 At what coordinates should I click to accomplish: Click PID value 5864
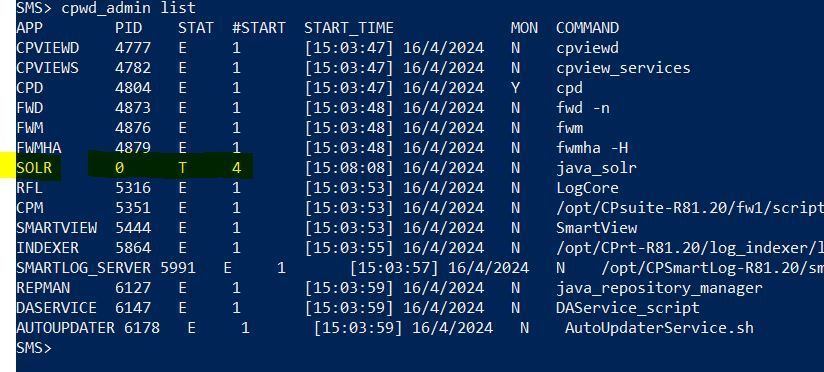(x=133, y=247)
